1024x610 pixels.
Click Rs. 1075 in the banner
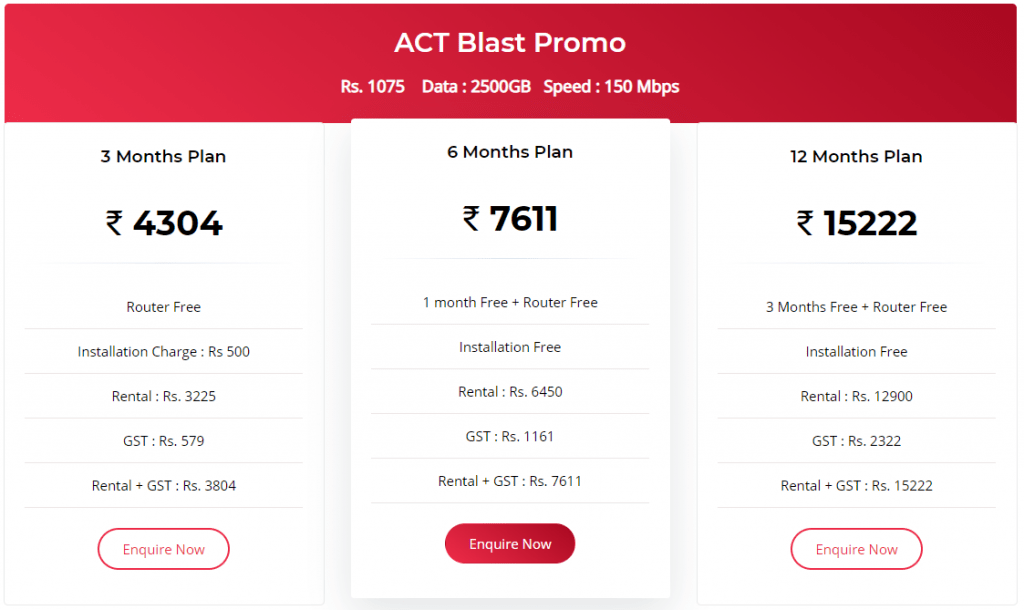point(372,86)
